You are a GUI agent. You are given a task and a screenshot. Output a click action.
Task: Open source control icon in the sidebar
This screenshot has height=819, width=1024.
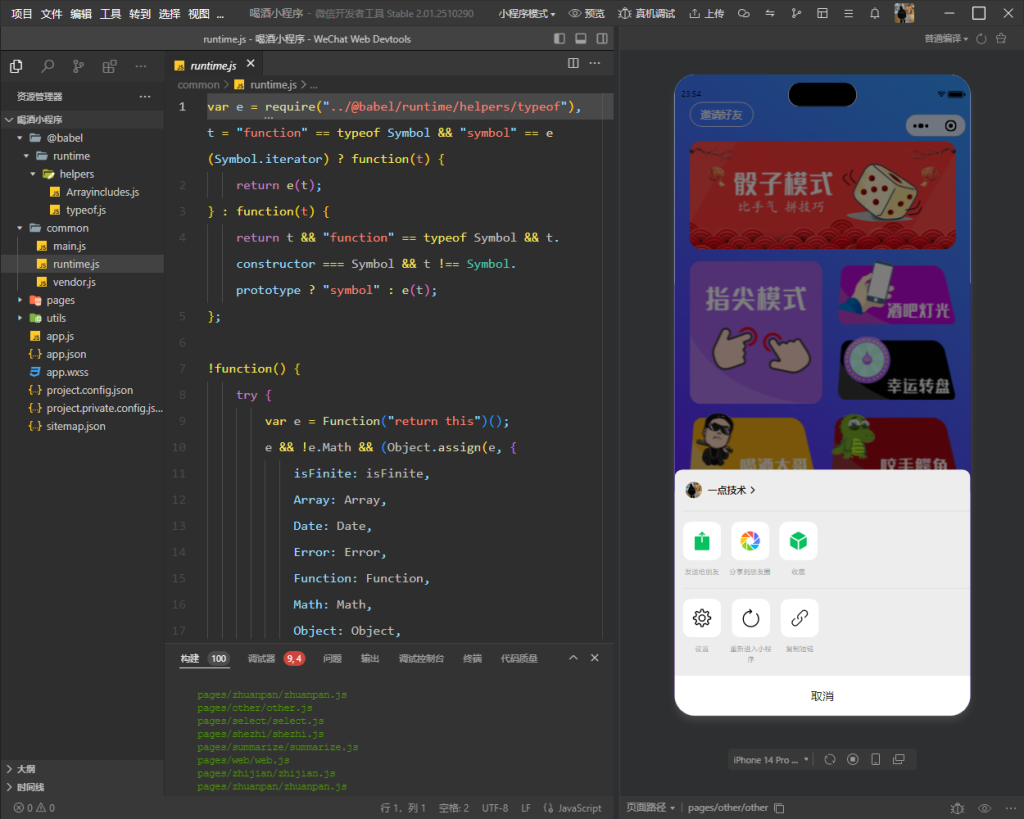tap(78, 66)
